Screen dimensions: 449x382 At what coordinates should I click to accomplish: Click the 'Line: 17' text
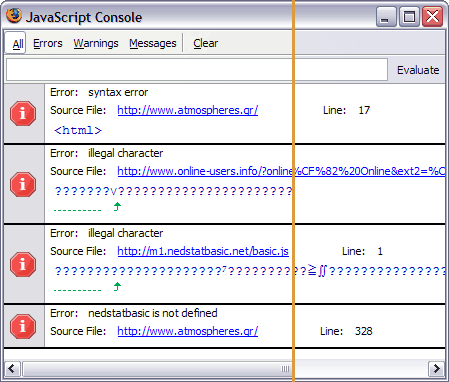pyautogui.click(x=346, y=110)
